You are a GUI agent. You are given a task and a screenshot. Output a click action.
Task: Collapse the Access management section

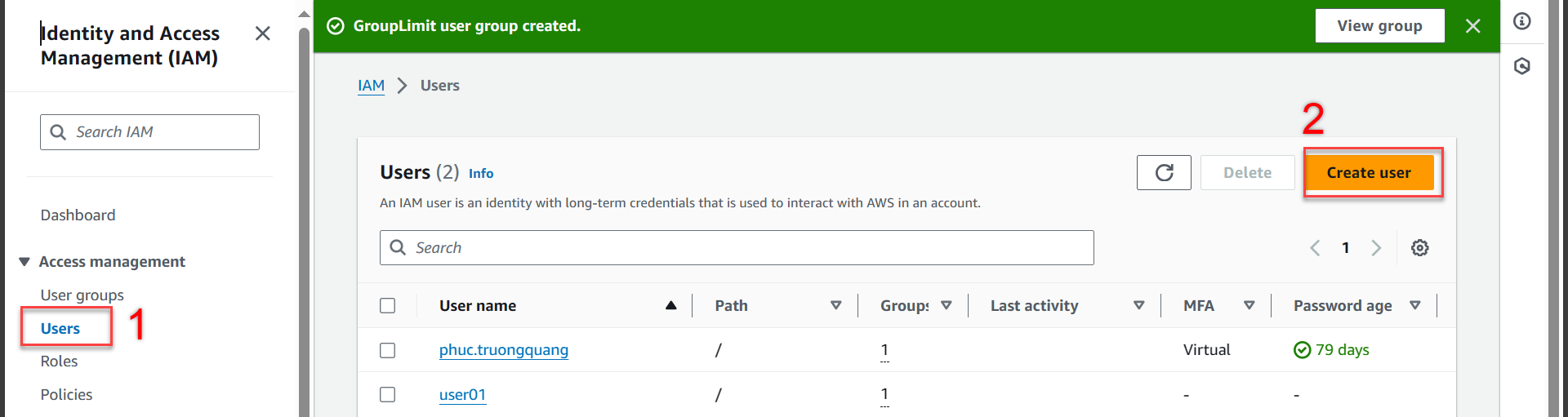tap(24, 262)
